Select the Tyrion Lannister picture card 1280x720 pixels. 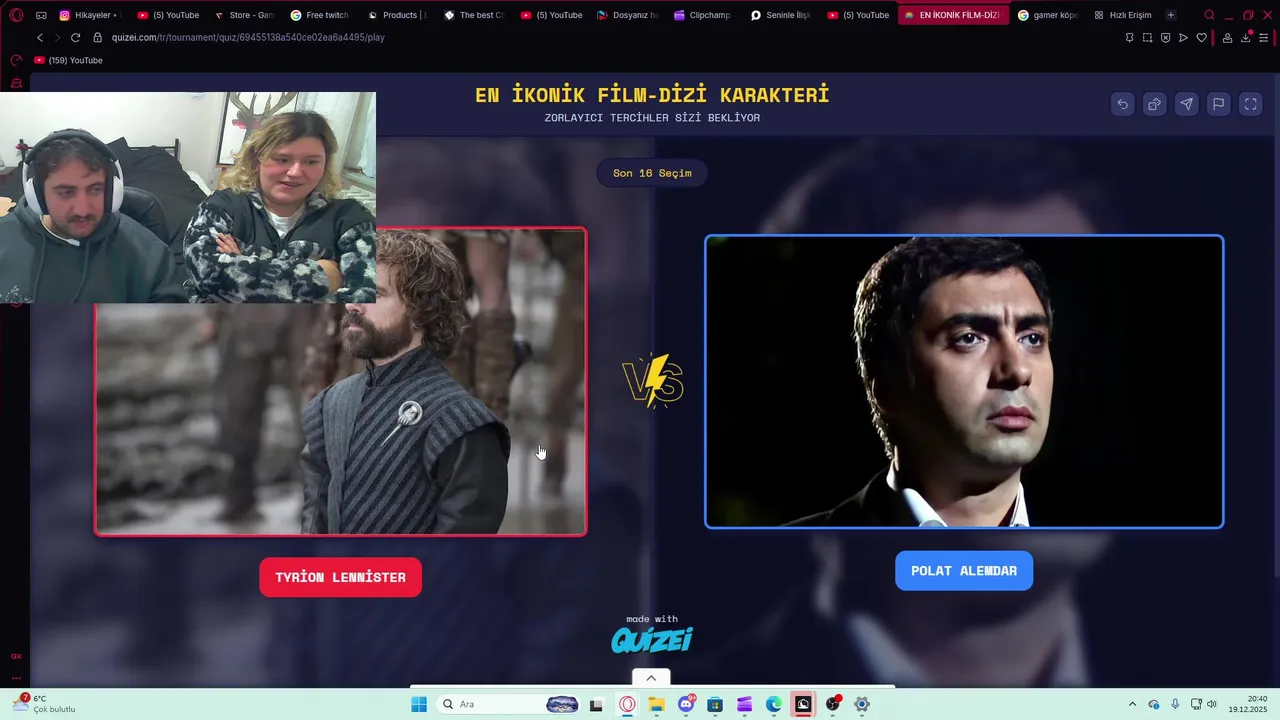coord(340,382)
